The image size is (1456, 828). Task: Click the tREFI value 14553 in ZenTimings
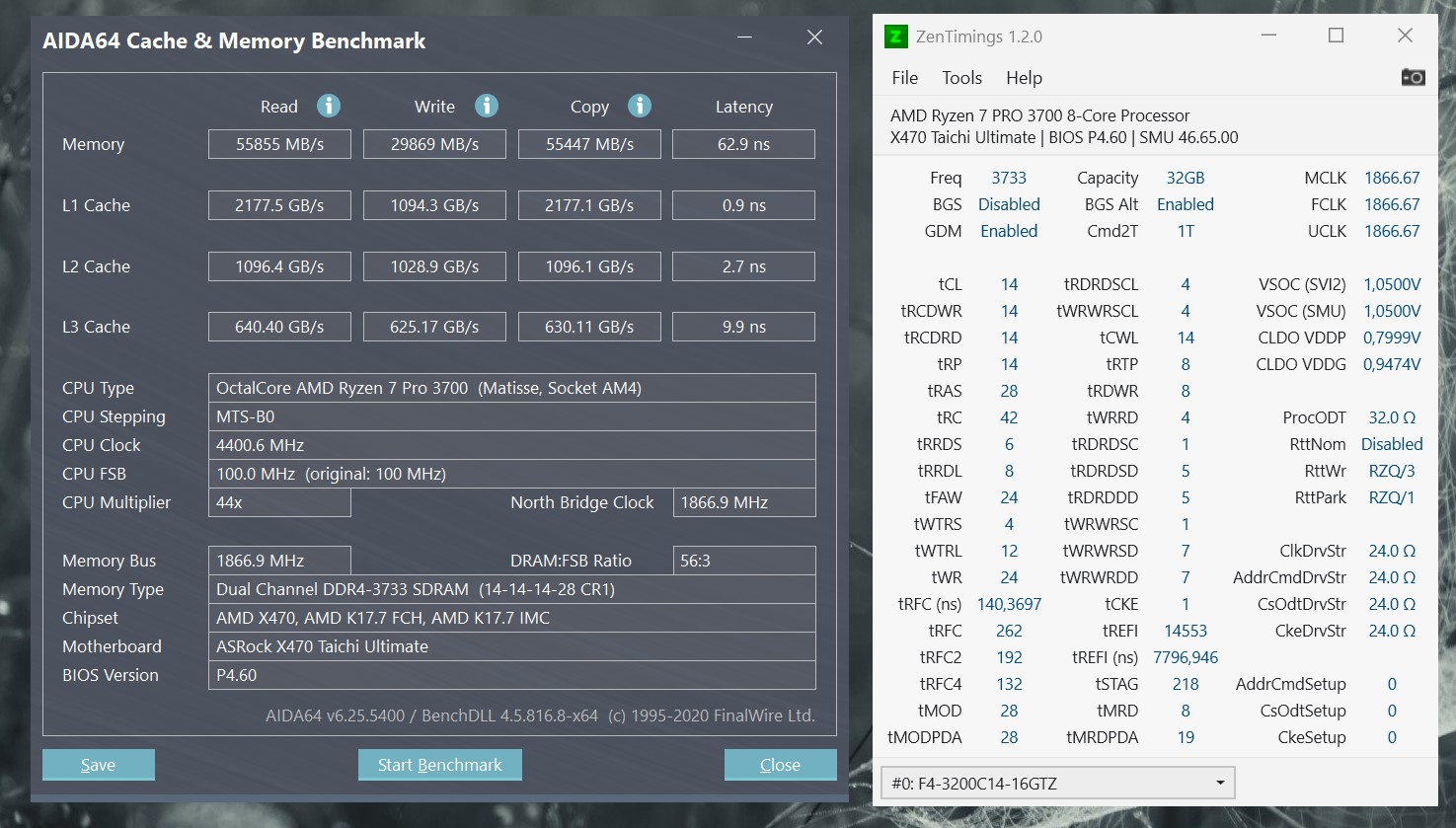(1186, 631)
